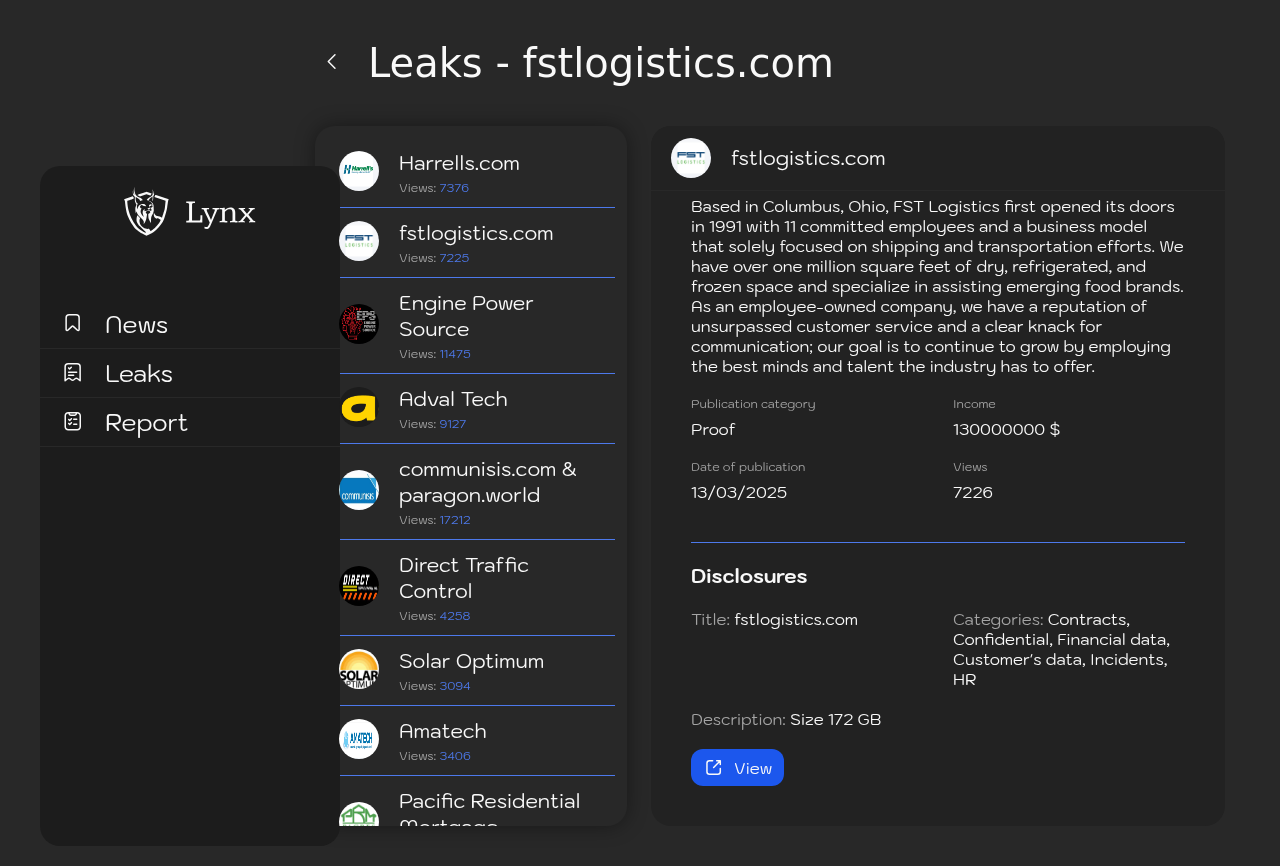The width and height of the screenshot is (1280, 866).
Task: Select fstlogistics.com in the leaks list
Action: tap(477, 243)
